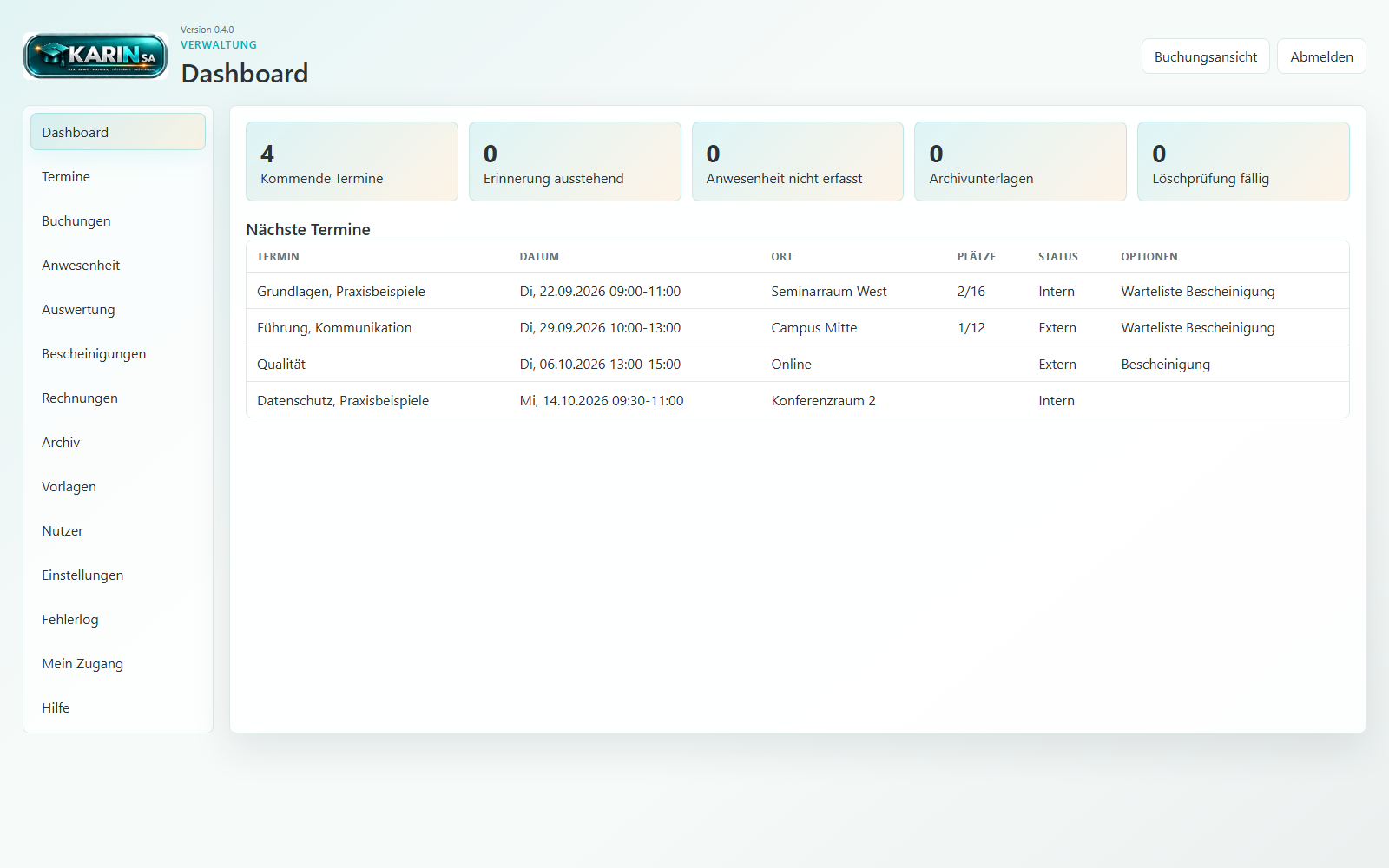Open Bescheinigung for the Qualität appointment

pyautogui.click(x=1165, y=365)
